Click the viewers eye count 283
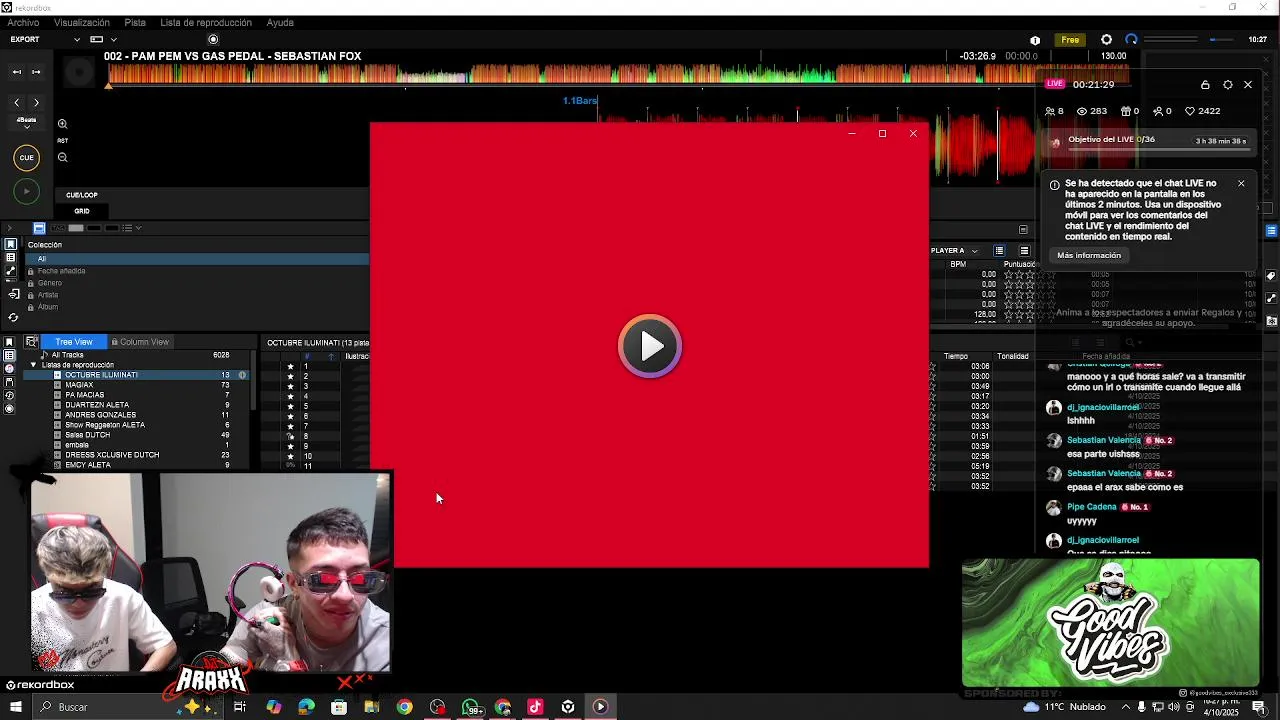1280x720 pixels. [1091, 111]
